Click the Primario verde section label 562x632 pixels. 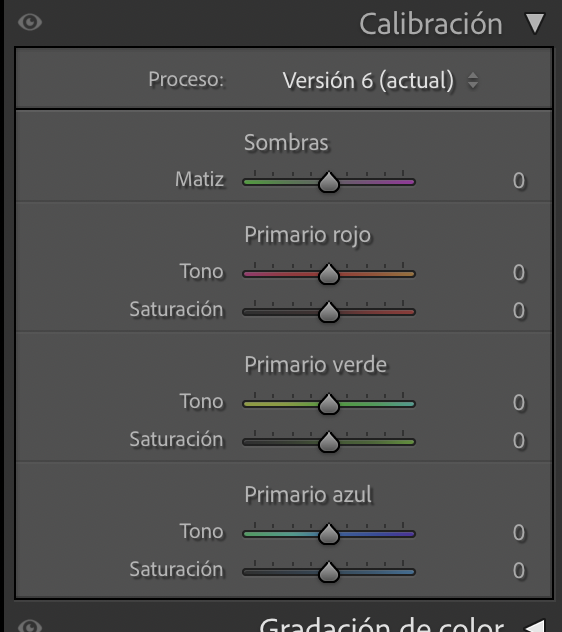tap(315, 364)
